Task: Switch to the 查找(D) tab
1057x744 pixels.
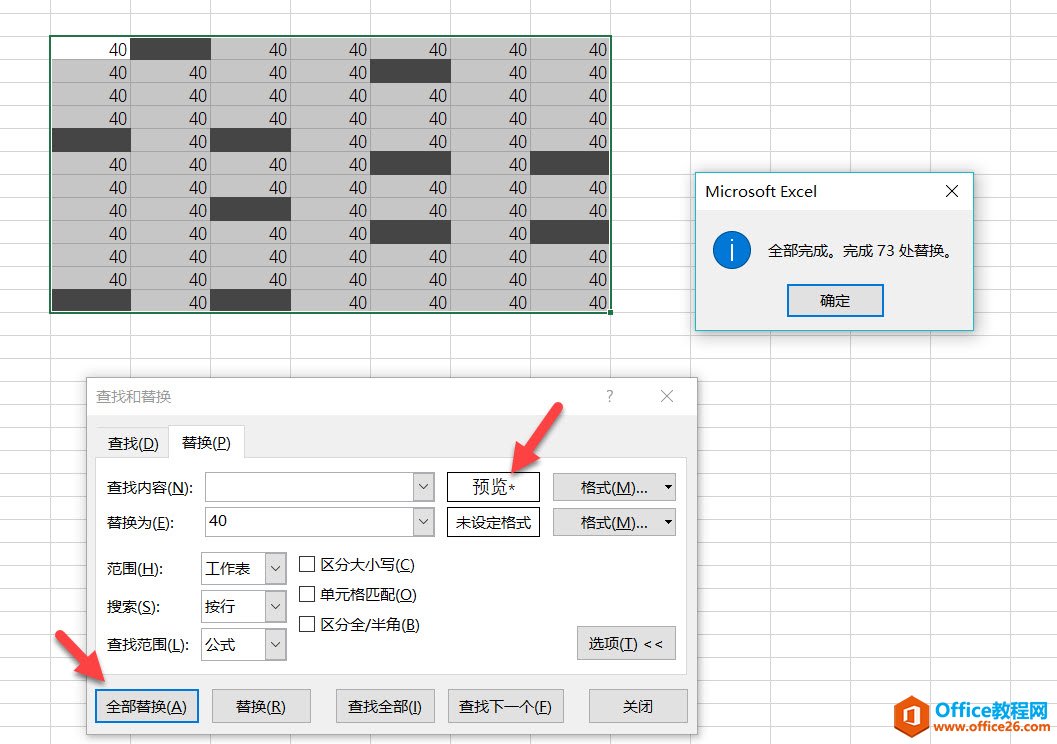Action: point(133,443)
